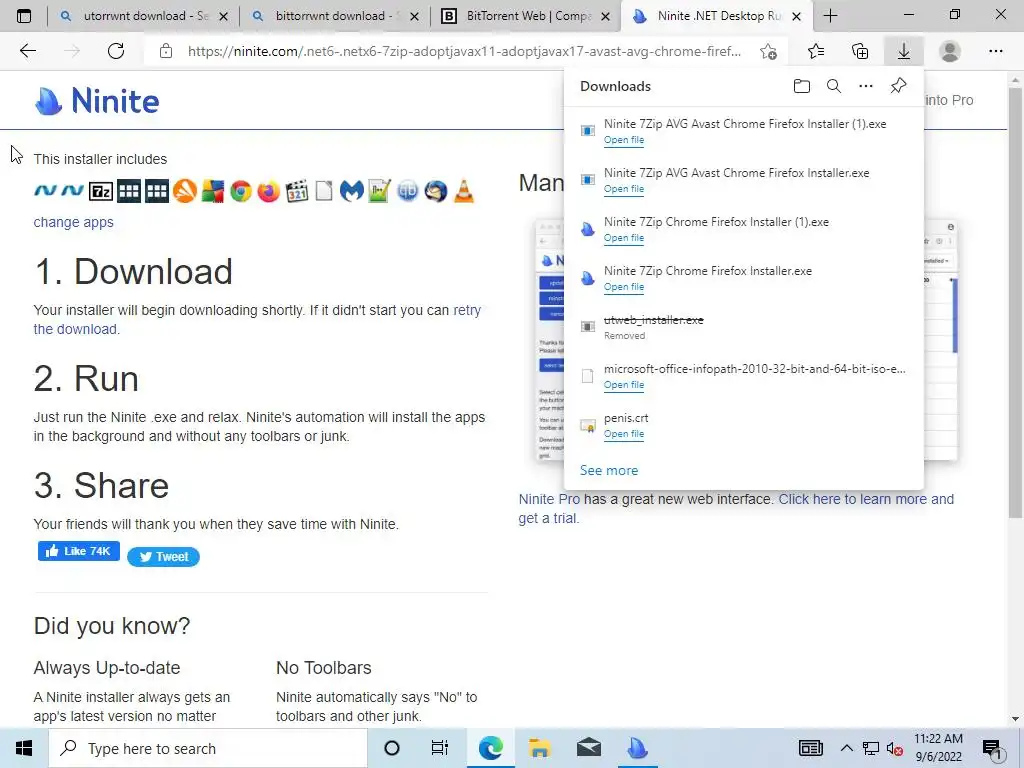
Task: Open Mail app from taskbar
Action: pos(588,748)
